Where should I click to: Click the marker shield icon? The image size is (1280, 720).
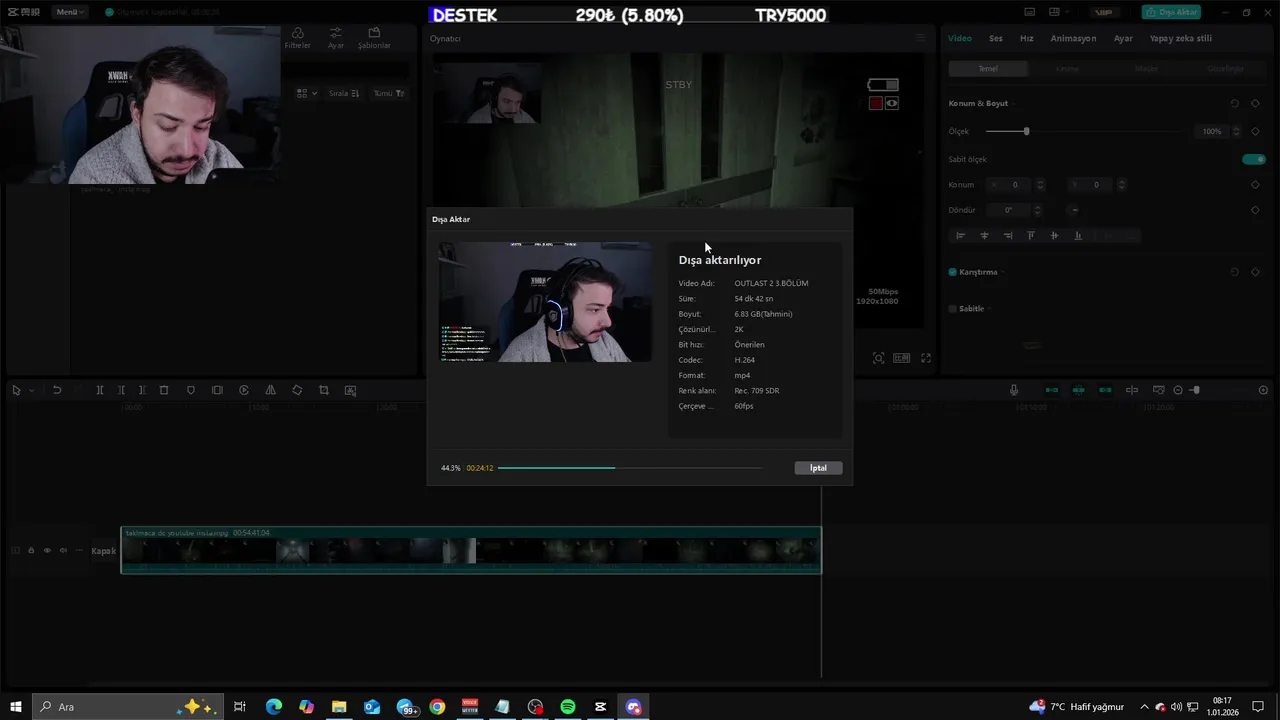(x=191, y=390)
